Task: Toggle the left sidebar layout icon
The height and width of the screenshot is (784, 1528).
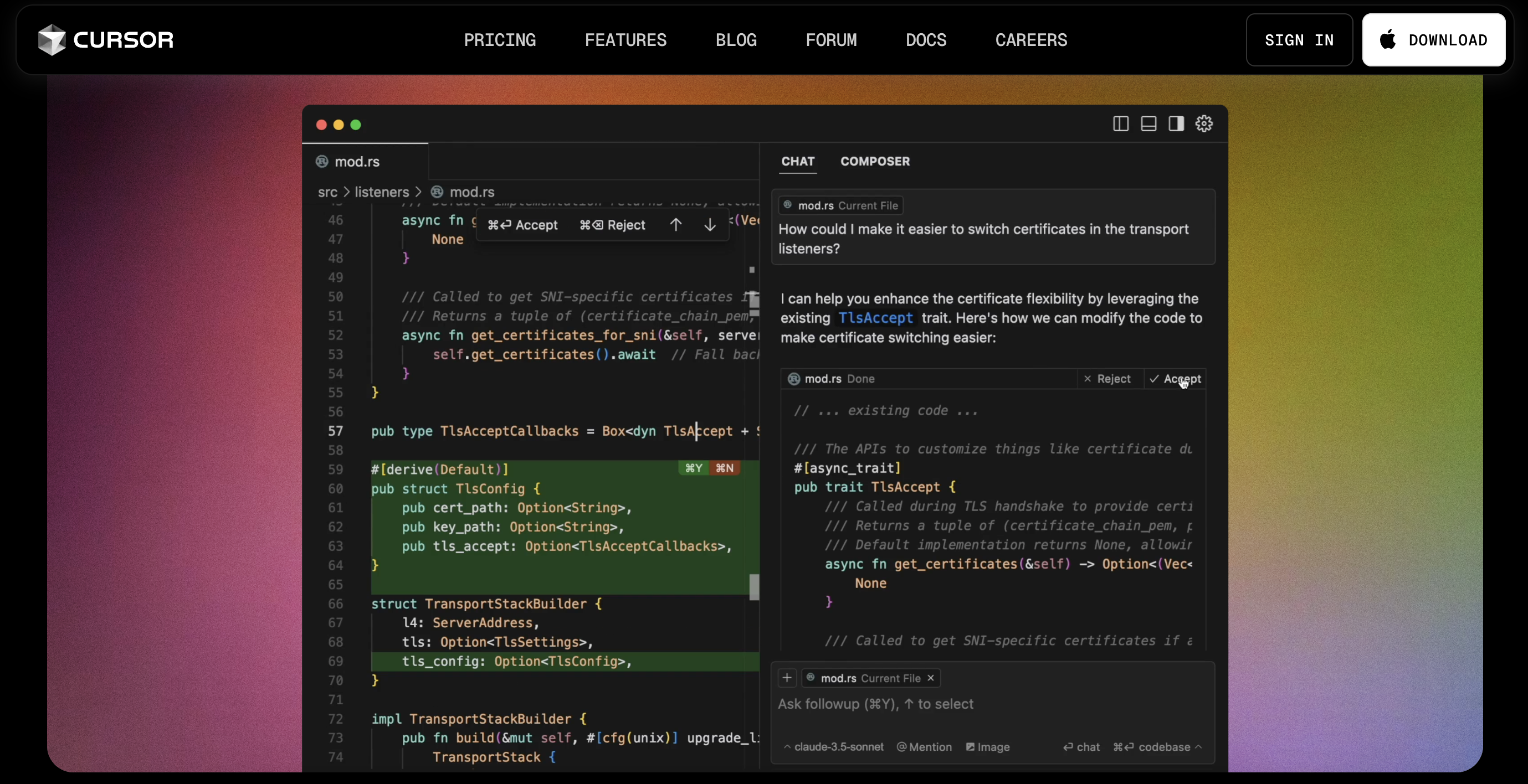Action: (1120, 124)
